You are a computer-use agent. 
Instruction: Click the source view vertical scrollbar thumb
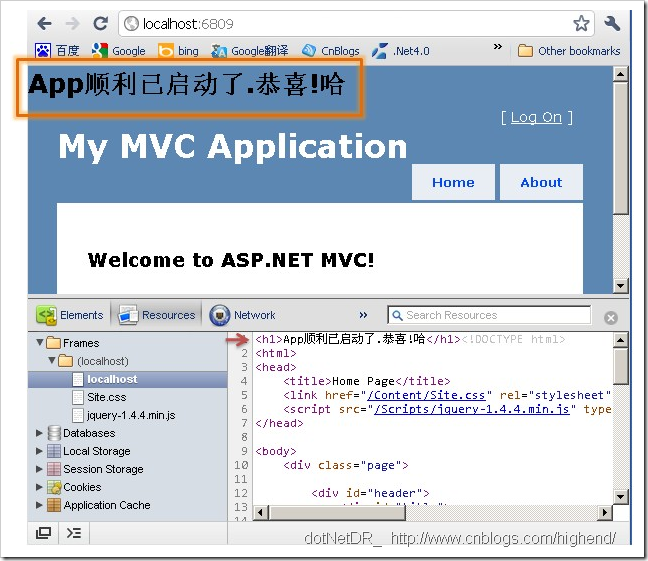[620, 366]
